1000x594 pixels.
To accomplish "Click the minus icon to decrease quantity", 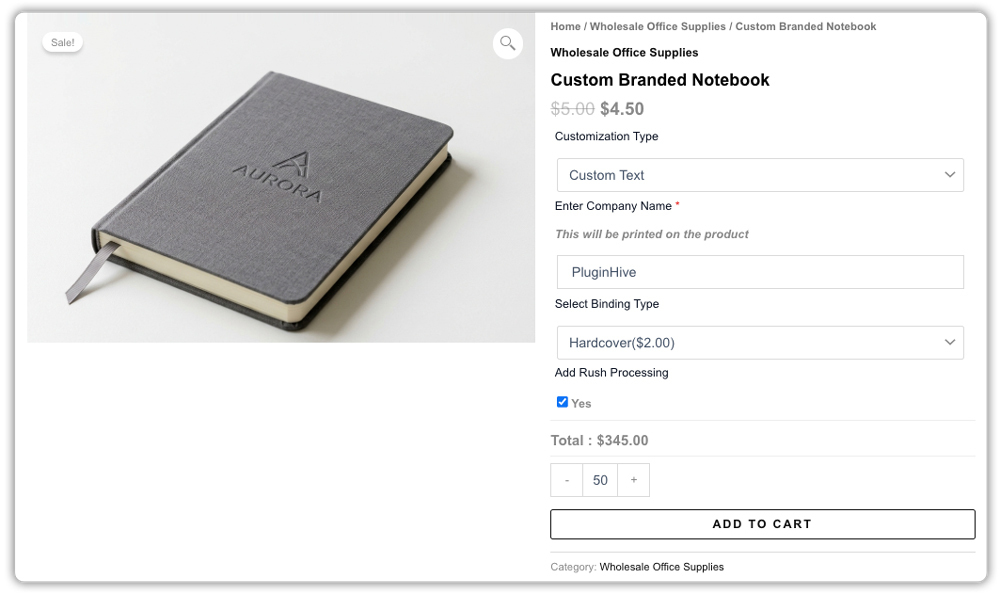I will [x=566, y=480].
